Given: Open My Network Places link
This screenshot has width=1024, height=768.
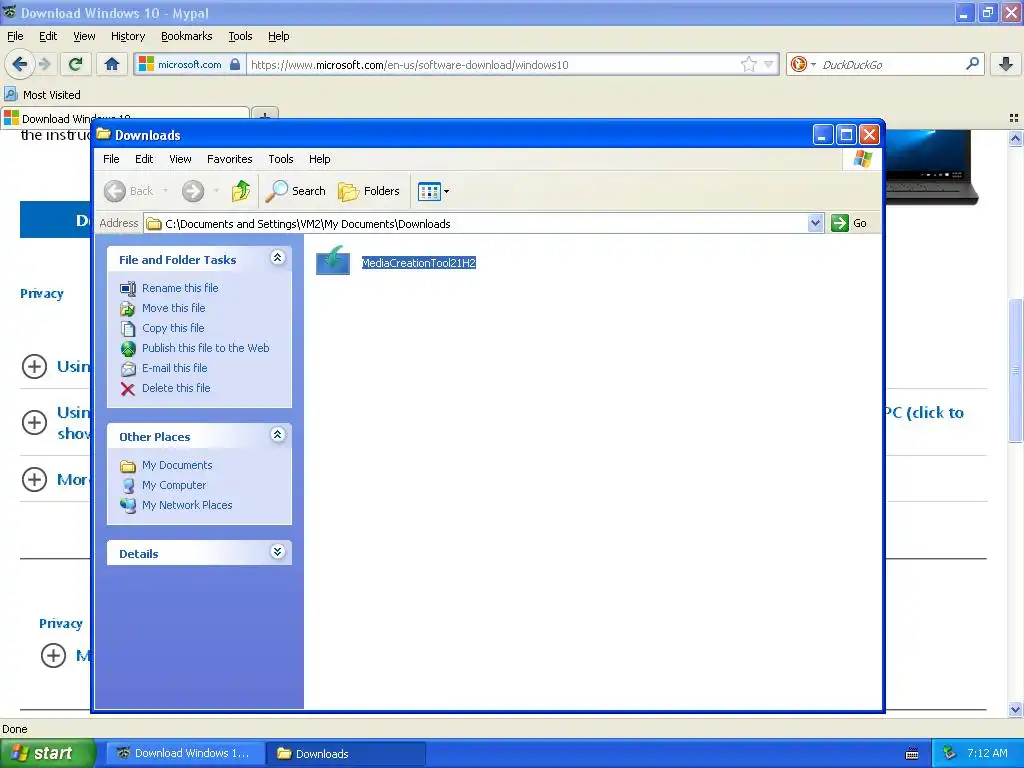Looking at the screenshot, I should 187,505.
